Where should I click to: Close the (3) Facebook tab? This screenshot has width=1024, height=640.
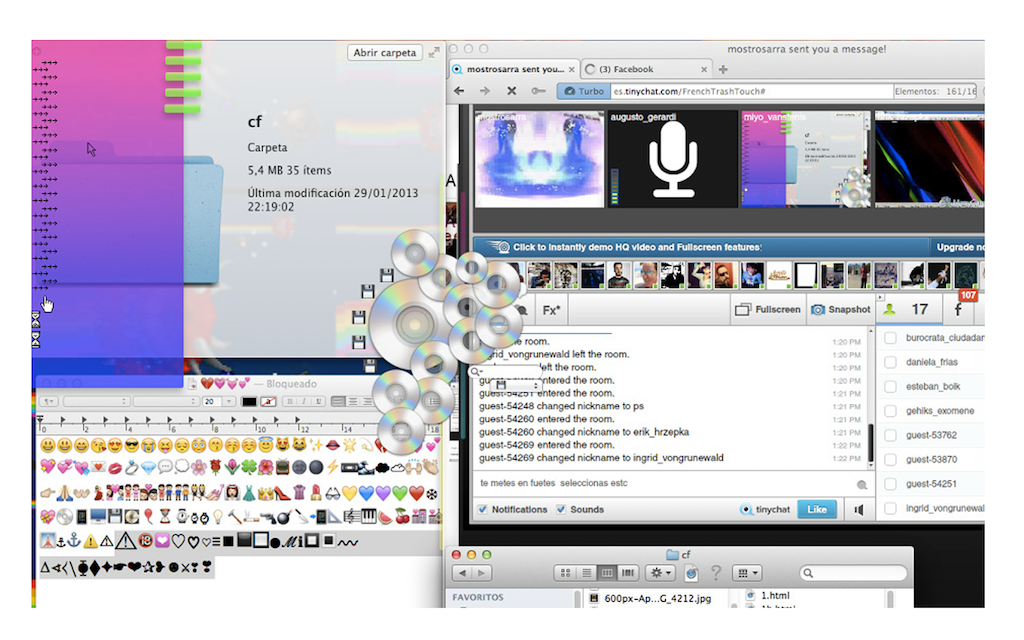click(x=704, y=69)
